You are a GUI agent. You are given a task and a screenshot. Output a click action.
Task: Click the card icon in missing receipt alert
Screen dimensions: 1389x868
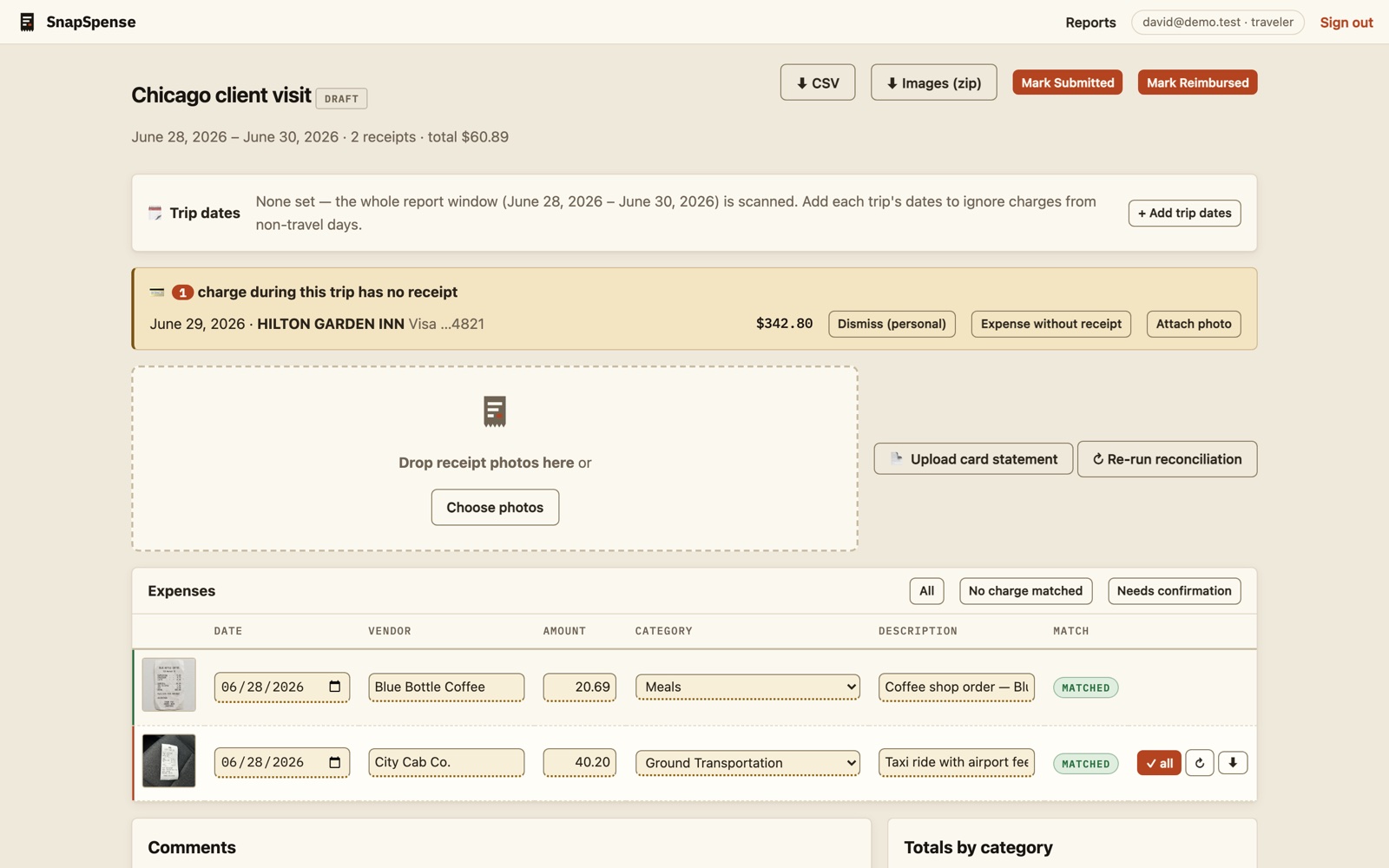pyautogui.click(x=157, y=292)
